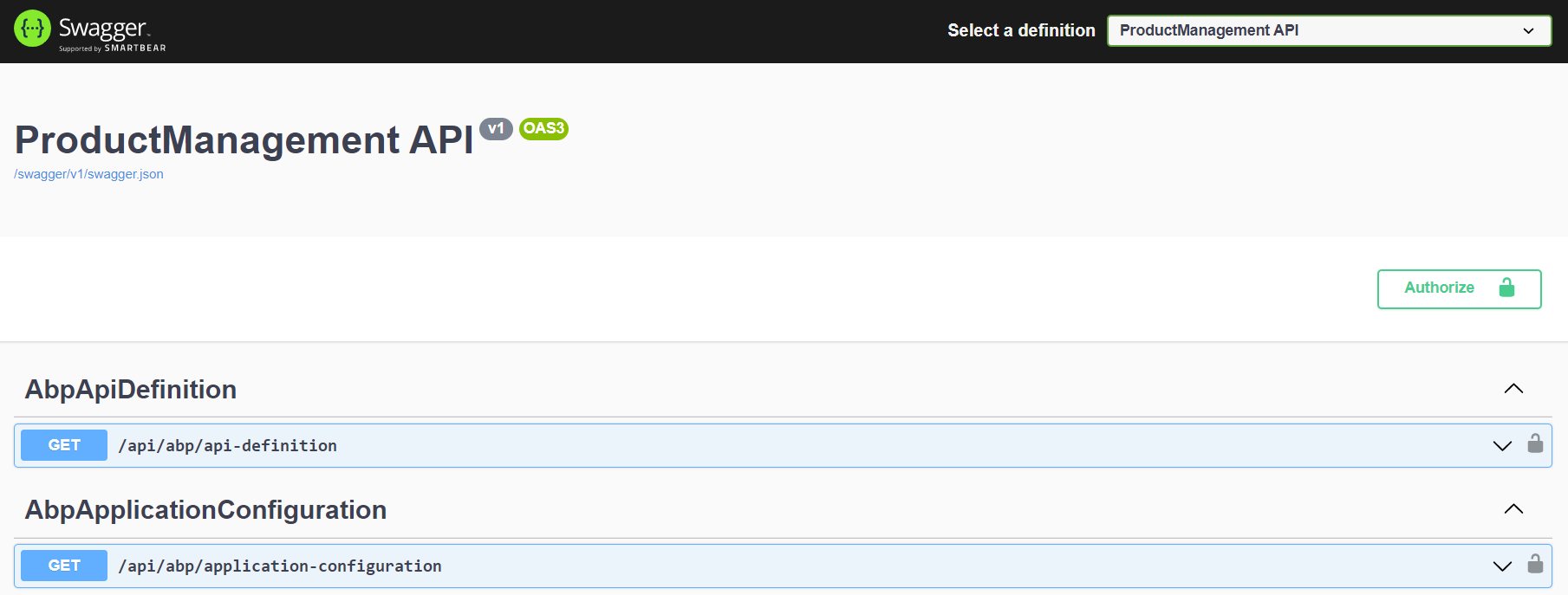Click the GET badge for application-configuration

64,566
